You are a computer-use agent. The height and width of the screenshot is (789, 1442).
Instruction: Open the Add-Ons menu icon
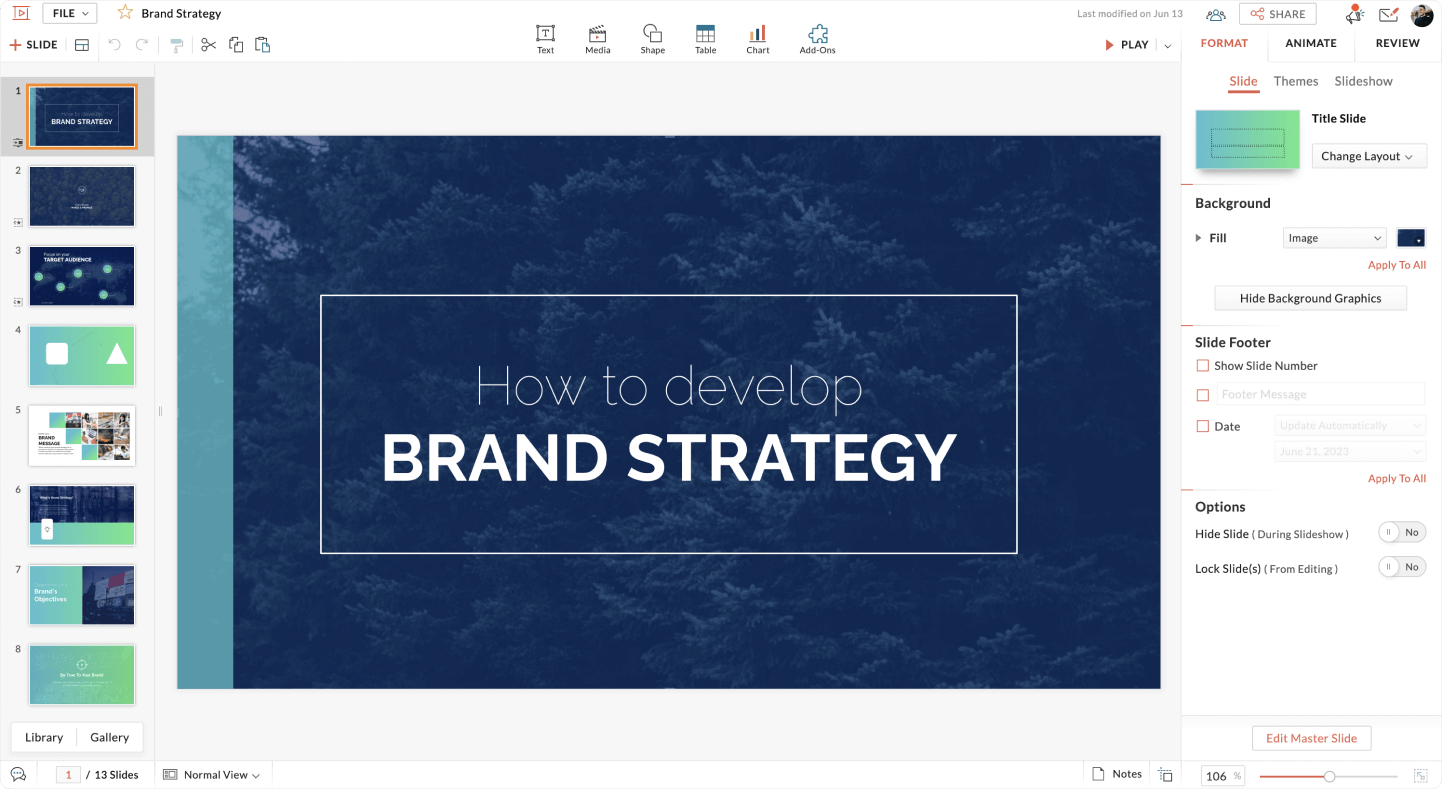click(817, 38)
